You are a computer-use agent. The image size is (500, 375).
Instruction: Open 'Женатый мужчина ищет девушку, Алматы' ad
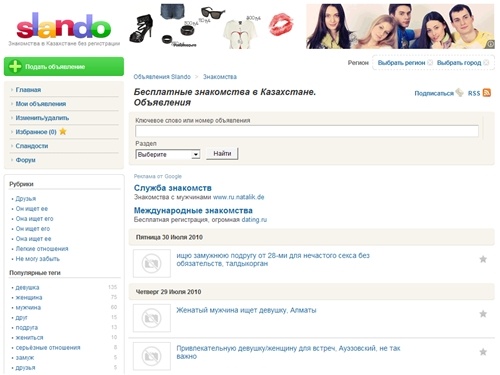[246, 310]
